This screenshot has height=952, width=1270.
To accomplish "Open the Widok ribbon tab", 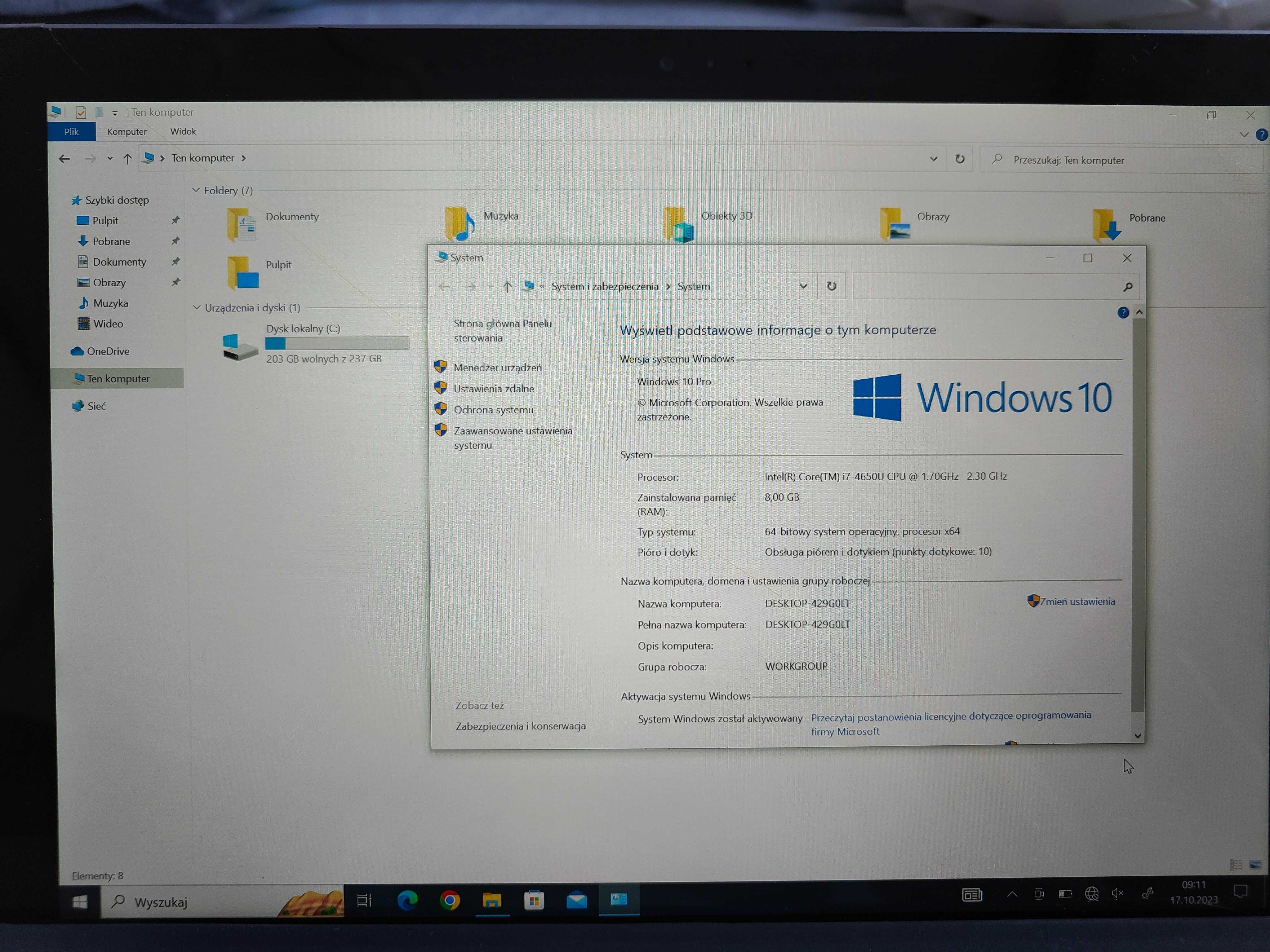I will pos(183,131).
